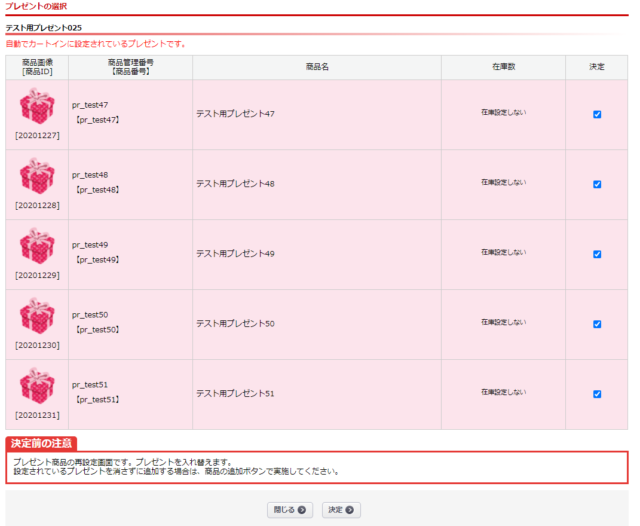Click the gift box image for product 20201227
Image resolution: width=640 pixels, height=526 pixels.
point(37,106)
